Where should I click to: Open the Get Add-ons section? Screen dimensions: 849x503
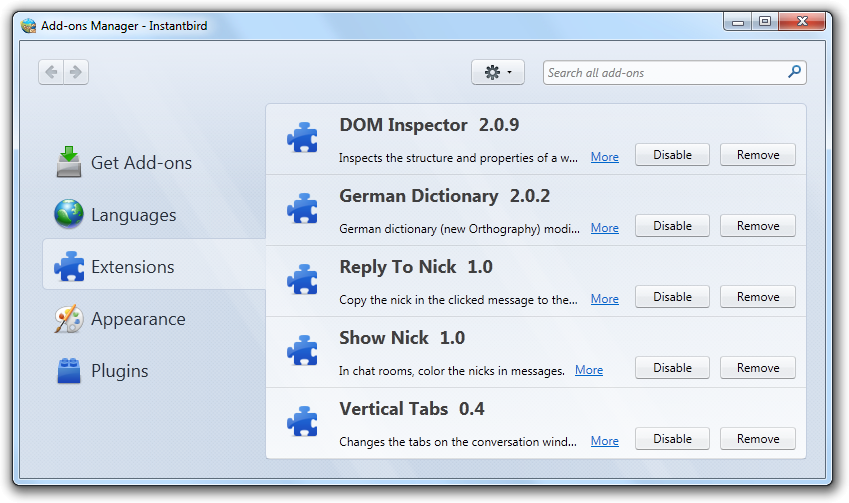(x=141, y=163)
